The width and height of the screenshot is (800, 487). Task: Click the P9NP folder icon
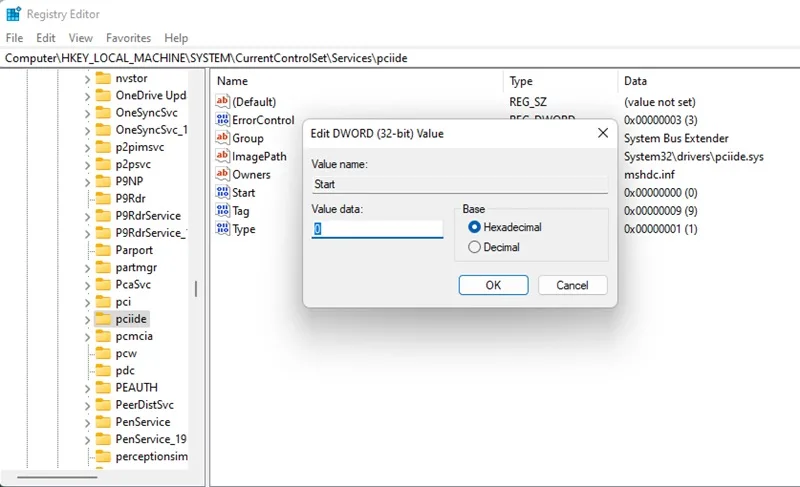pos(103,181)
